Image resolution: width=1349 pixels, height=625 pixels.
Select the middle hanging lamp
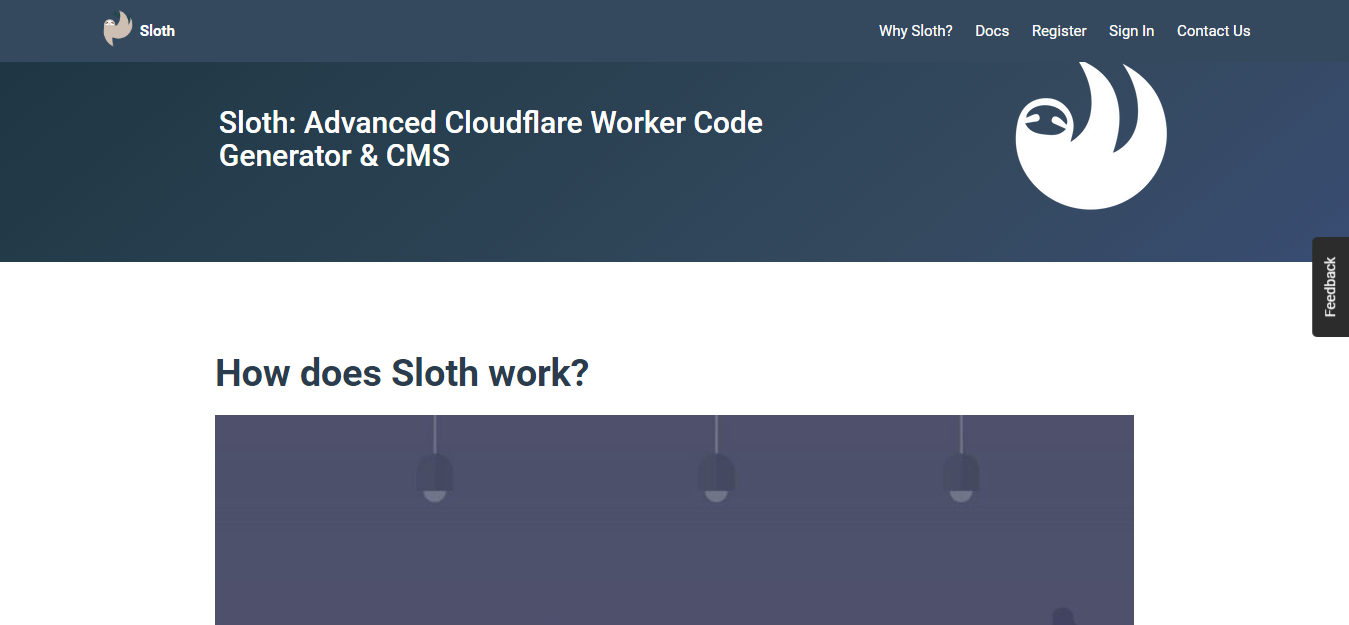pos(716,475)
